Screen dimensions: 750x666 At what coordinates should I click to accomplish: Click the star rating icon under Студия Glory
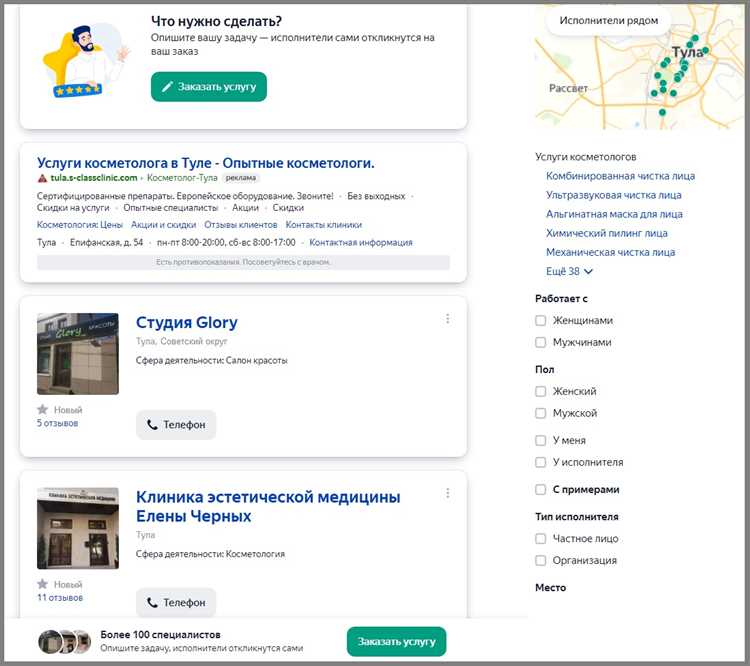coord(42,410)
